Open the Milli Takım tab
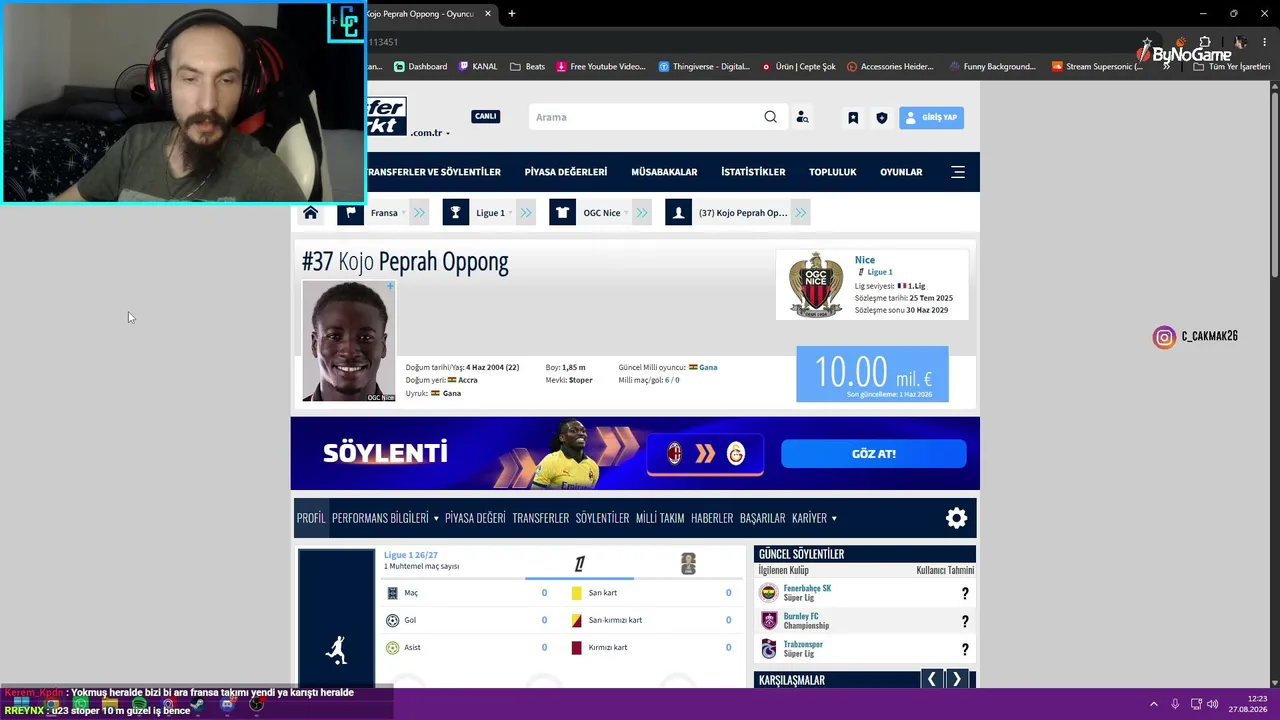Viewport: 1280px width, 720px height. coord(660,518)
